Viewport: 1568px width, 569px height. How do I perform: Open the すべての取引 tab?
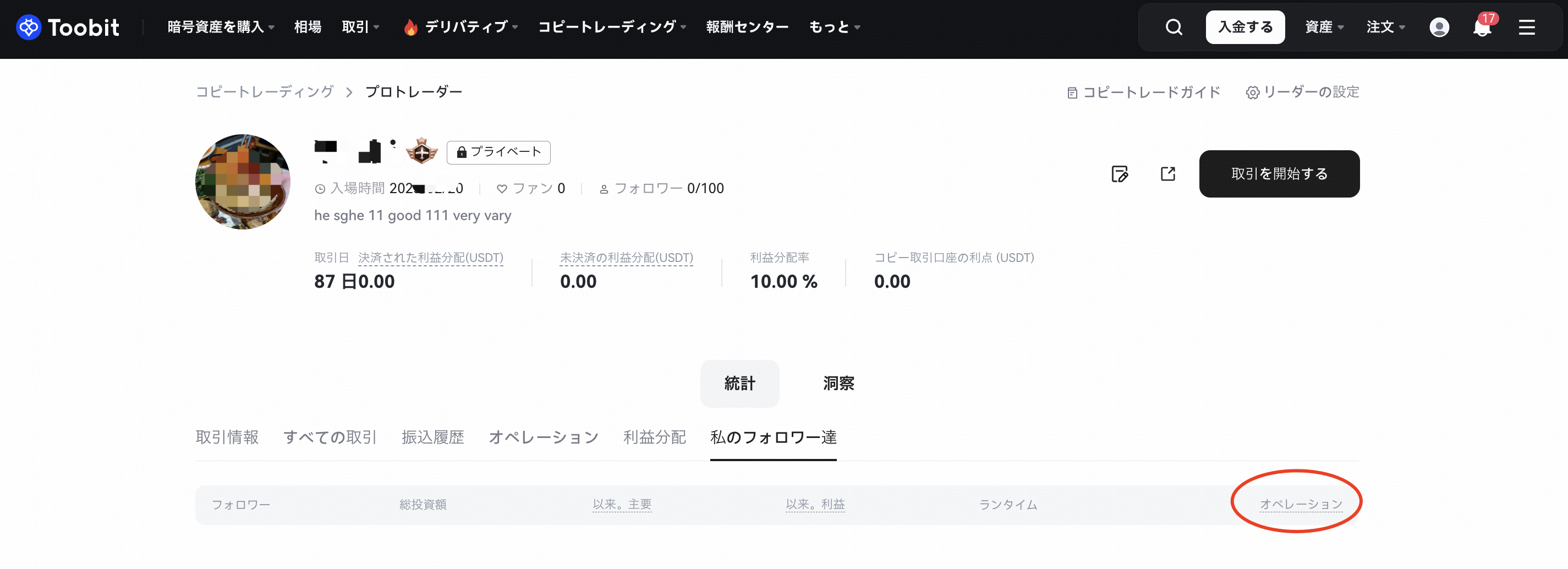[x=330, y=437]
